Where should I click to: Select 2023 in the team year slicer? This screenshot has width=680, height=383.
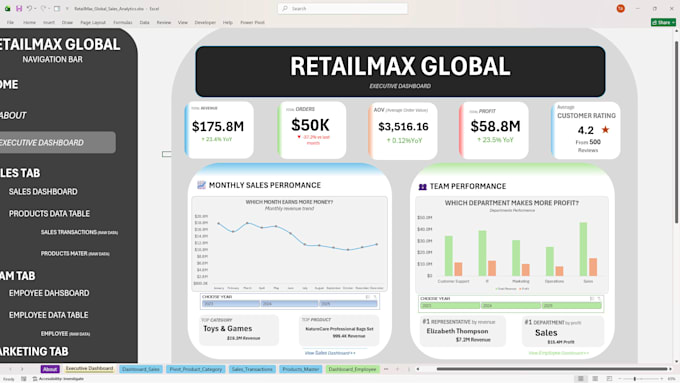tap(450, 306)
